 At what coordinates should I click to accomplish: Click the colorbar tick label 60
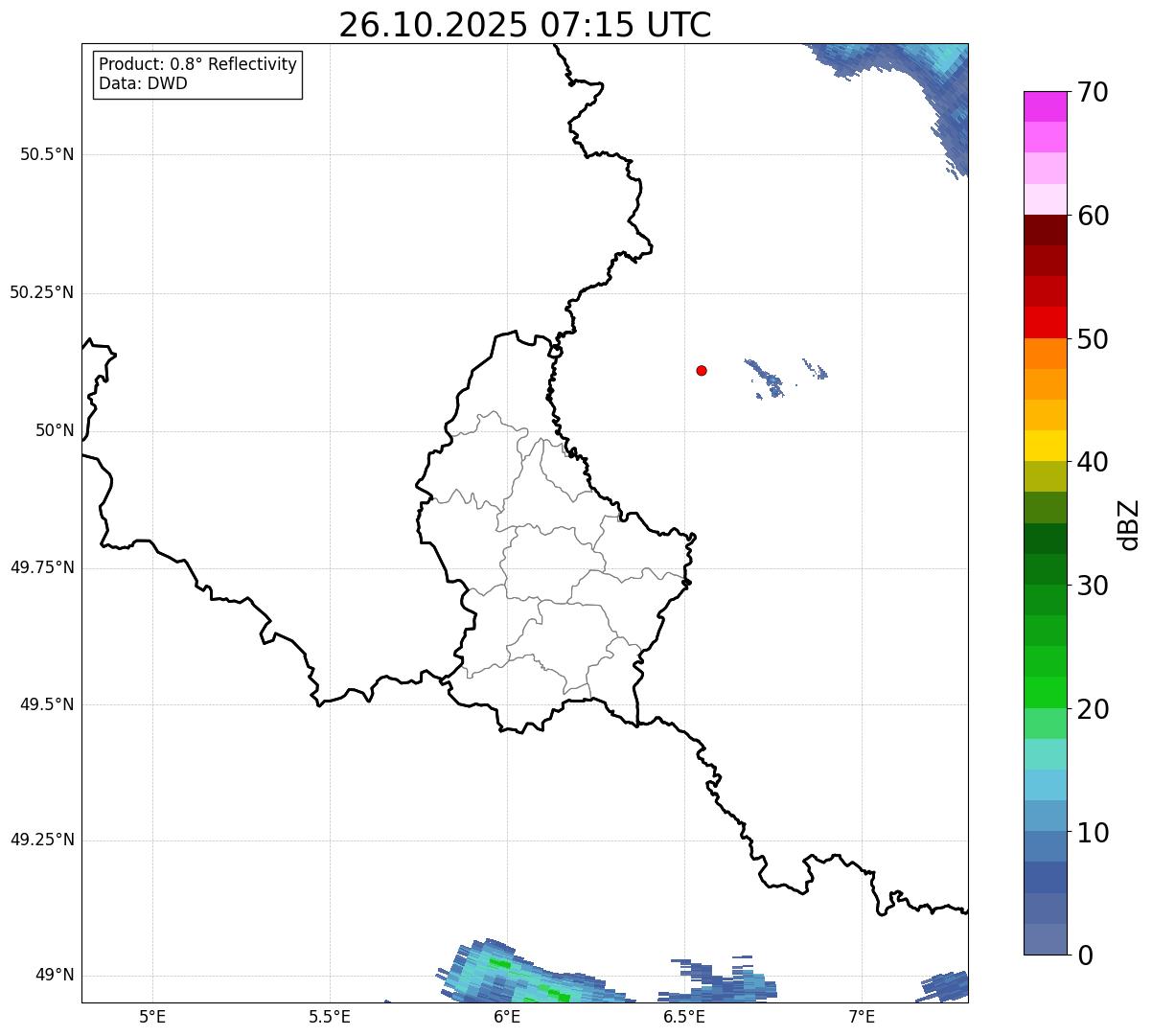click(1093, 216)
